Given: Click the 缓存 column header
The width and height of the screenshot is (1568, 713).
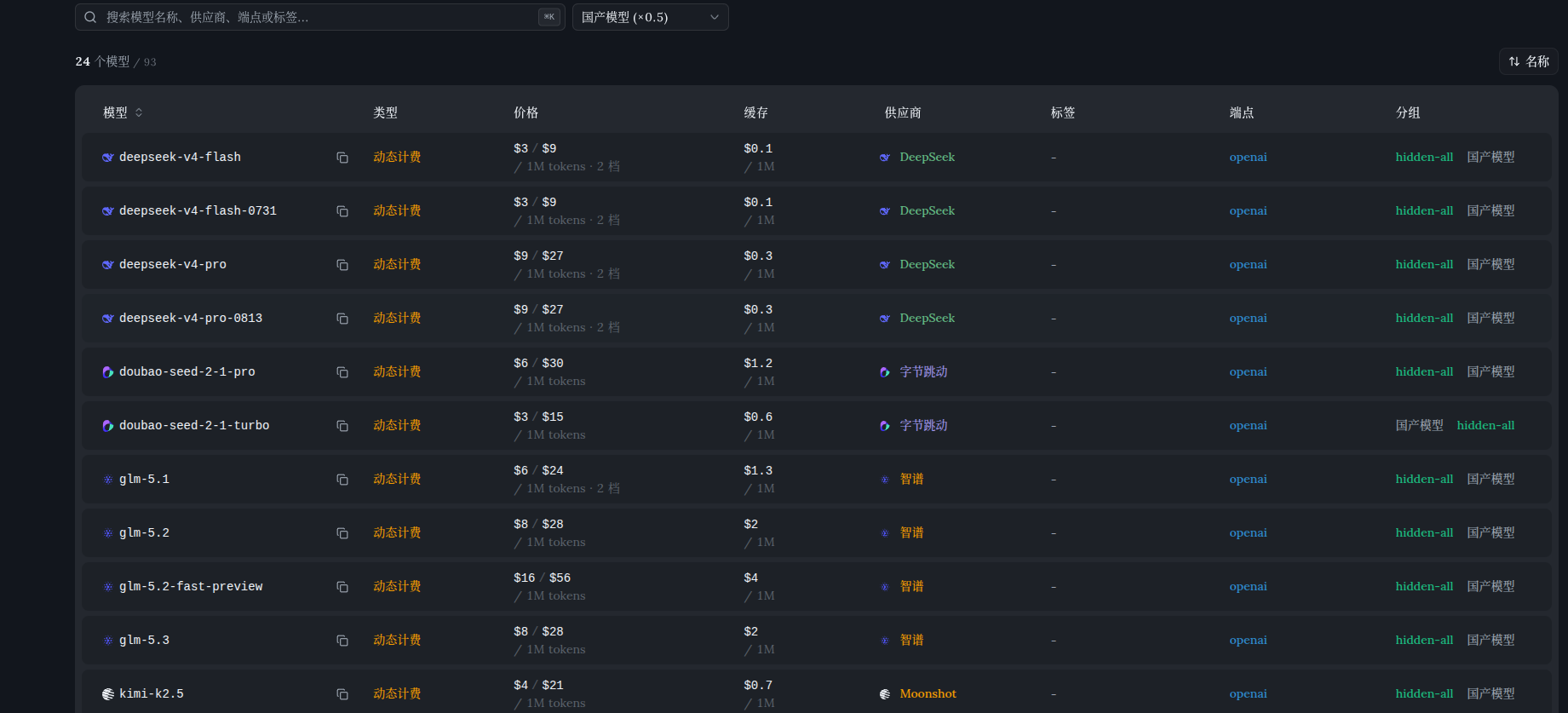Looking at the screenshot, I should [x=756, y=112].
